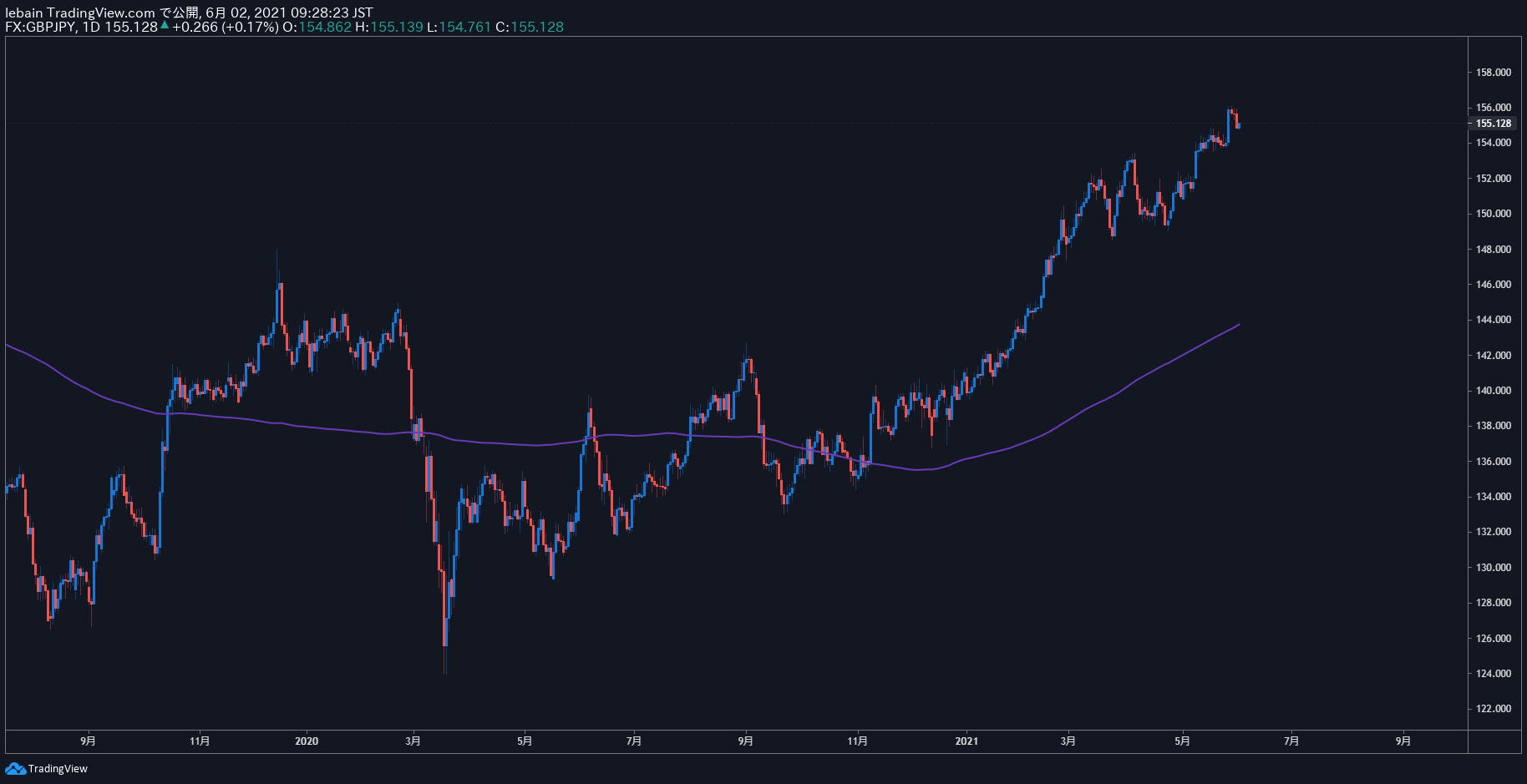Click the 124.000 price axis label

(1494, 673)
